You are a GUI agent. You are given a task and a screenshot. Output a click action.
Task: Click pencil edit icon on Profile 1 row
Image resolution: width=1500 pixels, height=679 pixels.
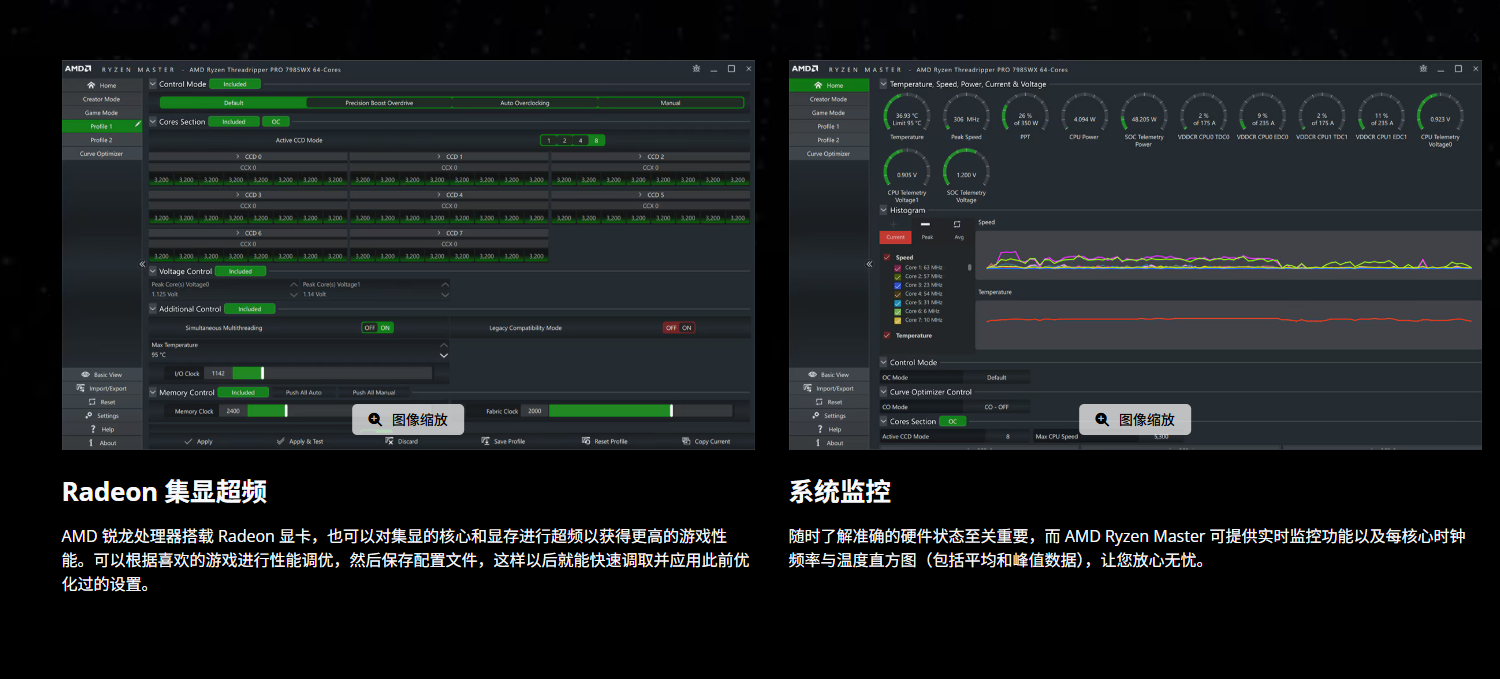pos(138,125)
